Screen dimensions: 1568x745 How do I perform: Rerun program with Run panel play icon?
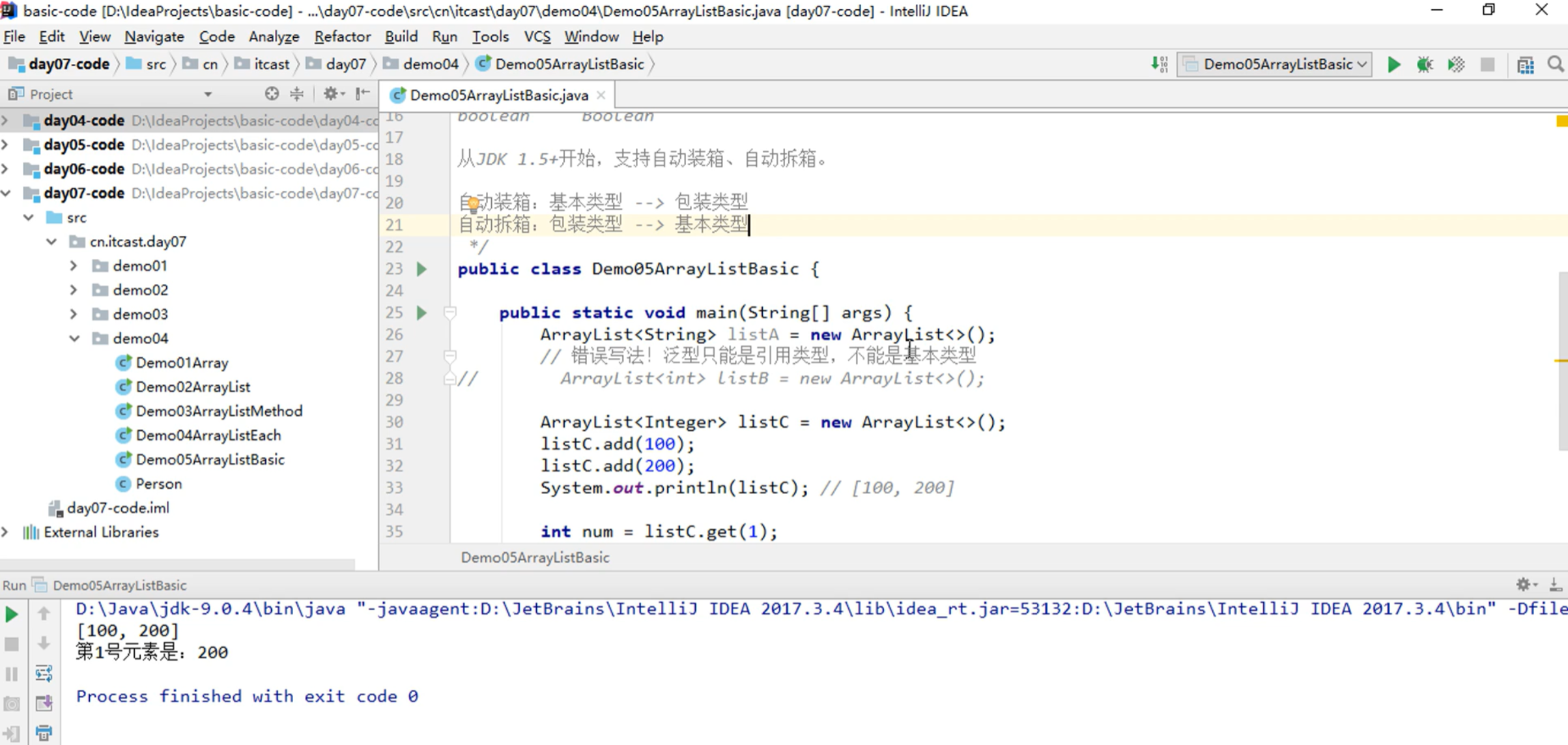coord(12,614)
